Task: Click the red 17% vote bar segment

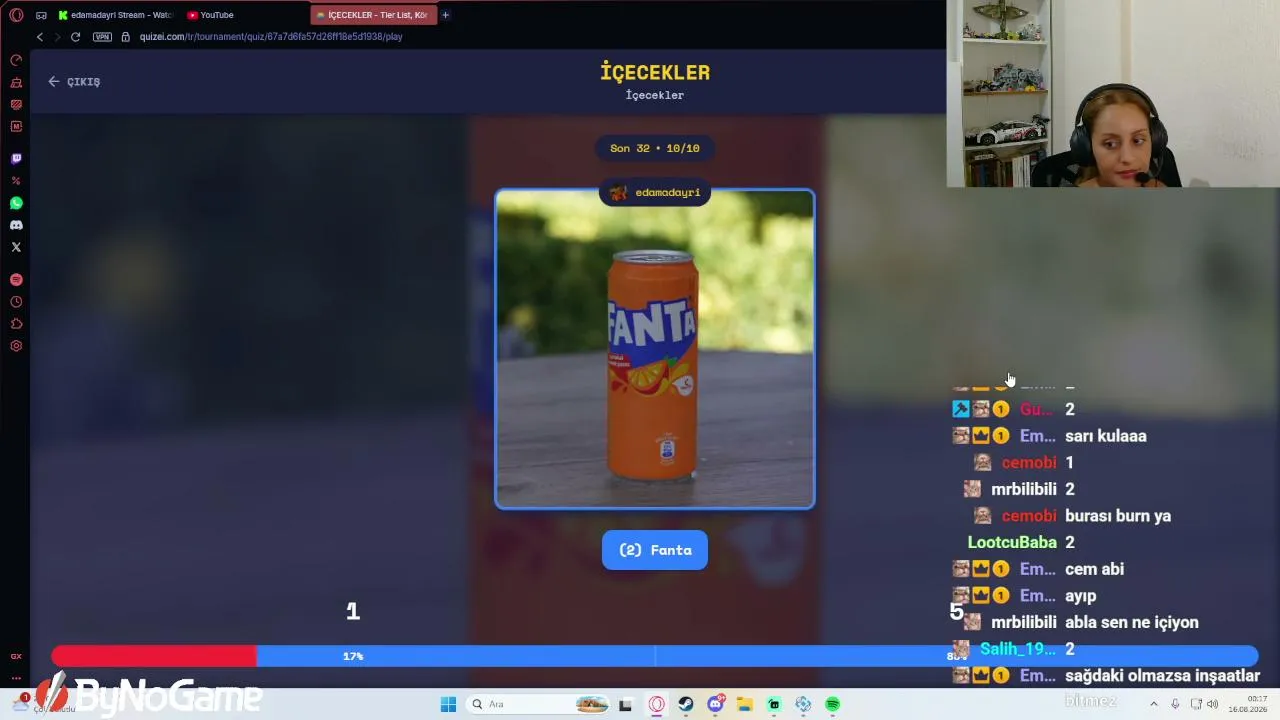Action: tap(154, 656)
